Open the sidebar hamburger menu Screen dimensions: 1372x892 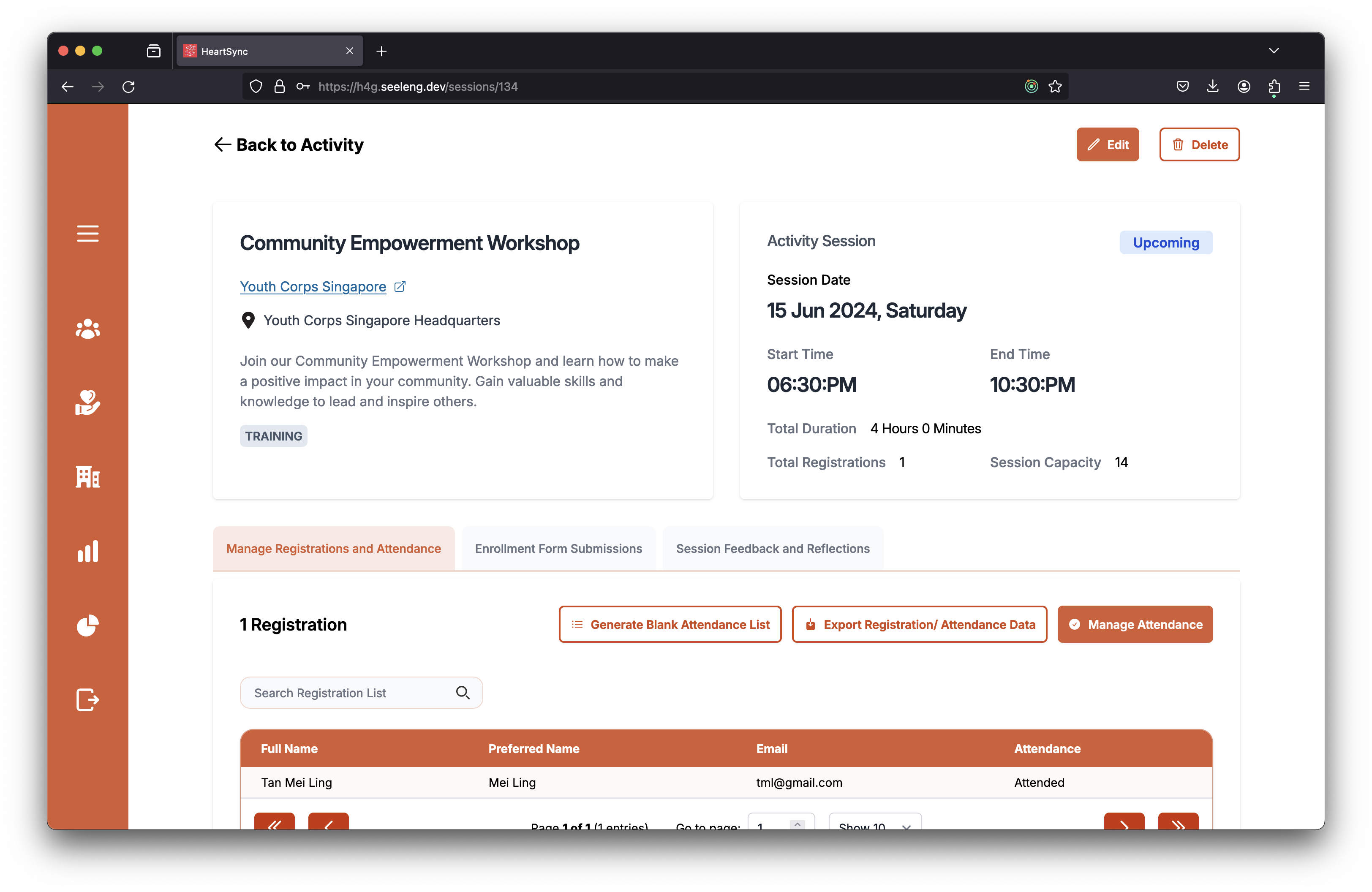(87, 234)
